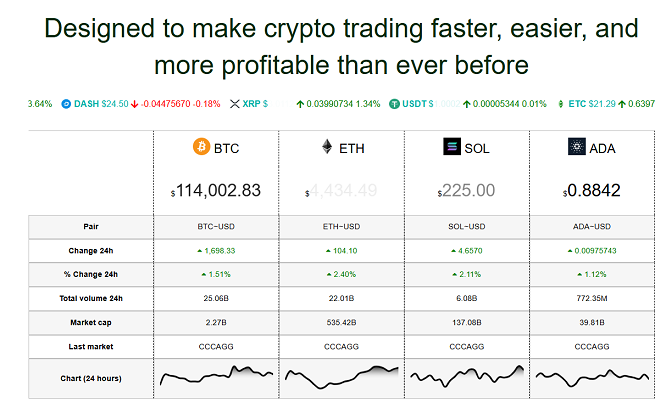Open the DASH ticker symbol link
The height and width of the screenshot is (414, 666).
86,103
